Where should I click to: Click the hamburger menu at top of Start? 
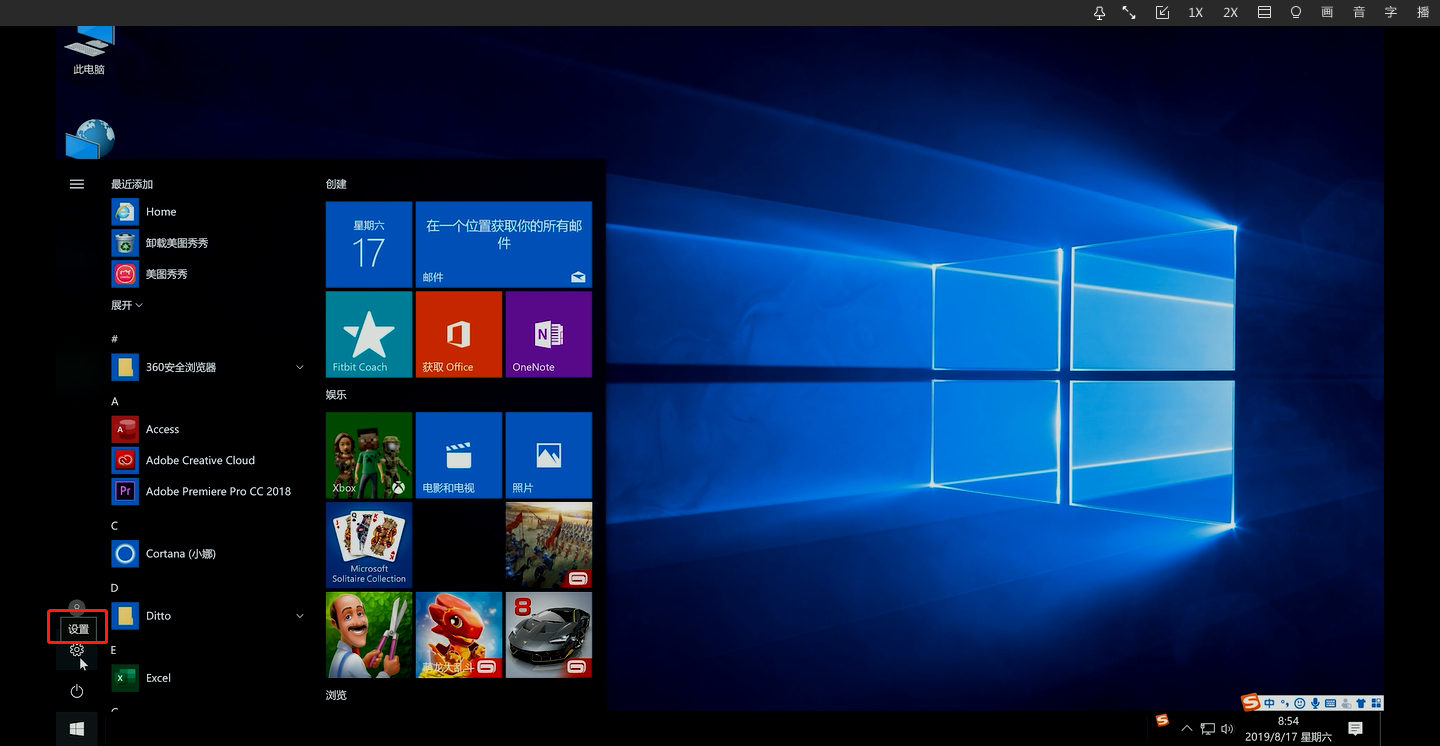[77, 184]
